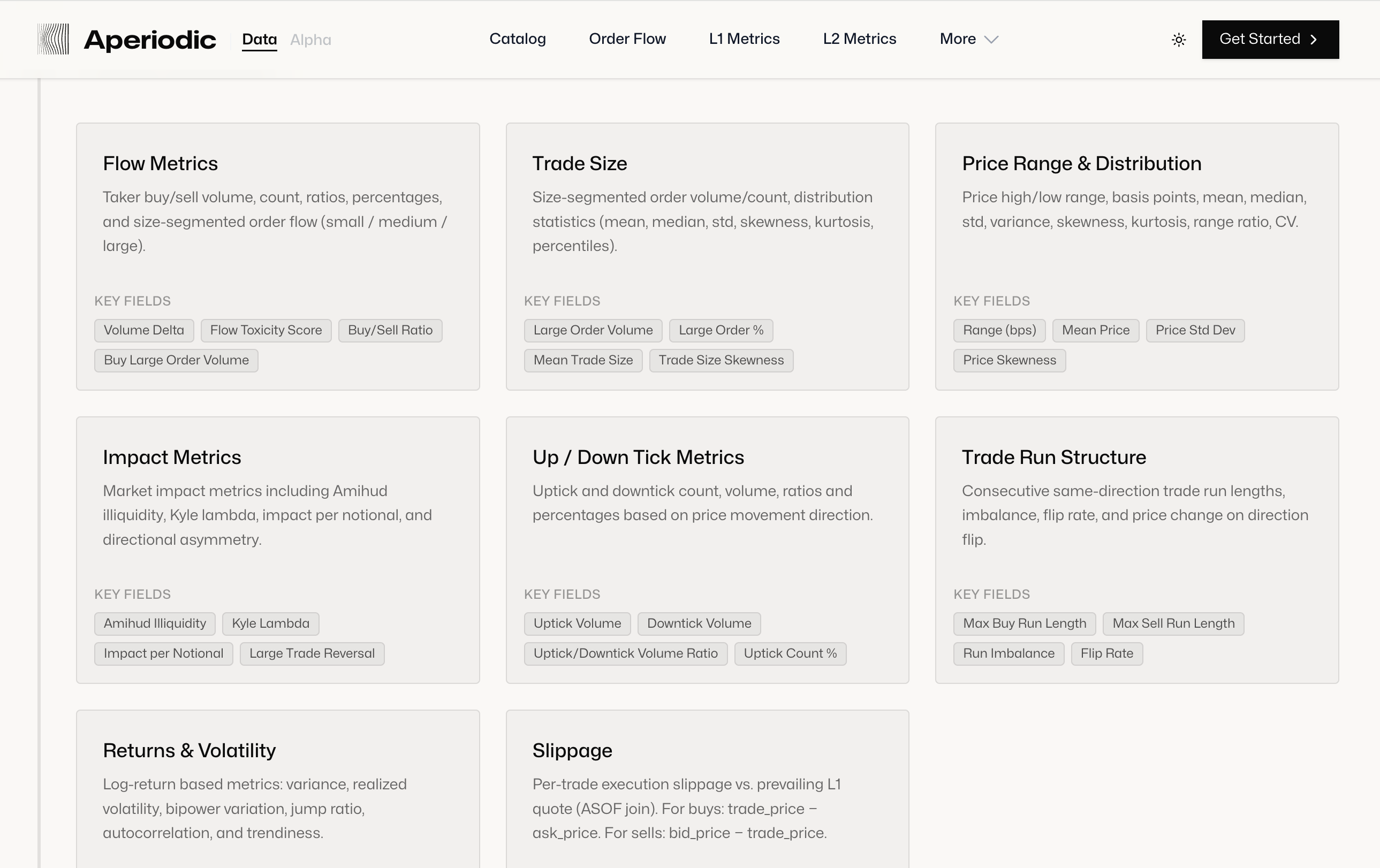Select the Data tab

pyautogui.click(x=259, y=40)
